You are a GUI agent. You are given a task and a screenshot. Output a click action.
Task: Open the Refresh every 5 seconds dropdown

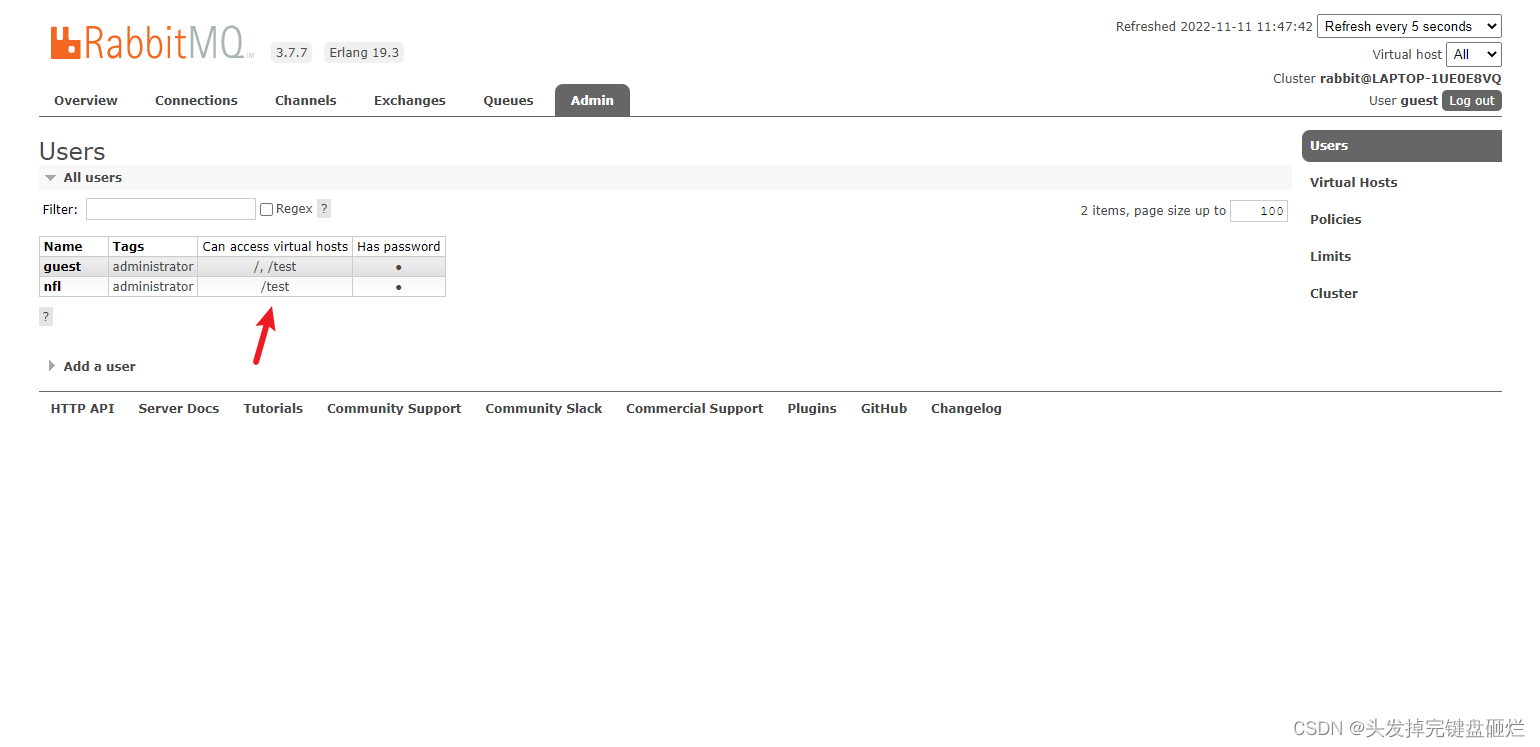(1409, 27)
